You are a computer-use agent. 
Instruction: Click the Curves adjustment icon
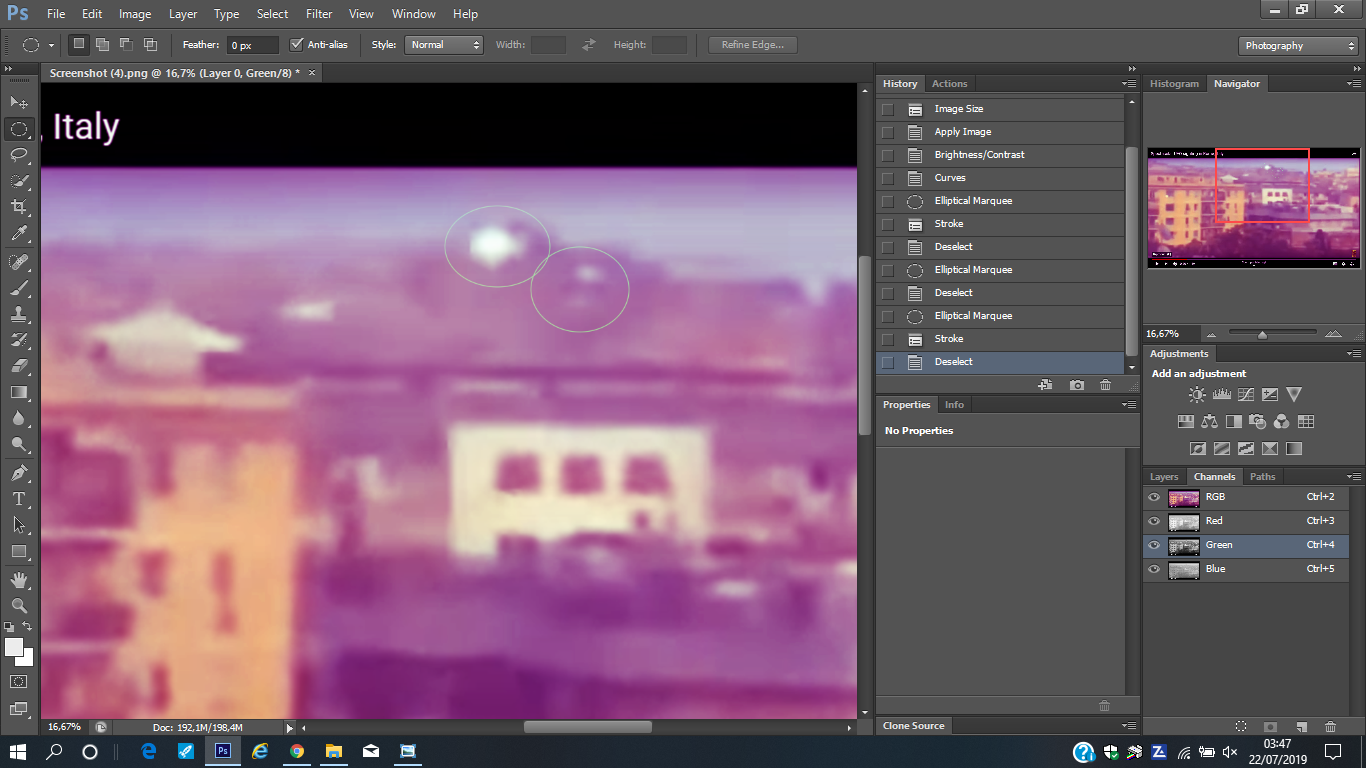[x=1246, y=395]
